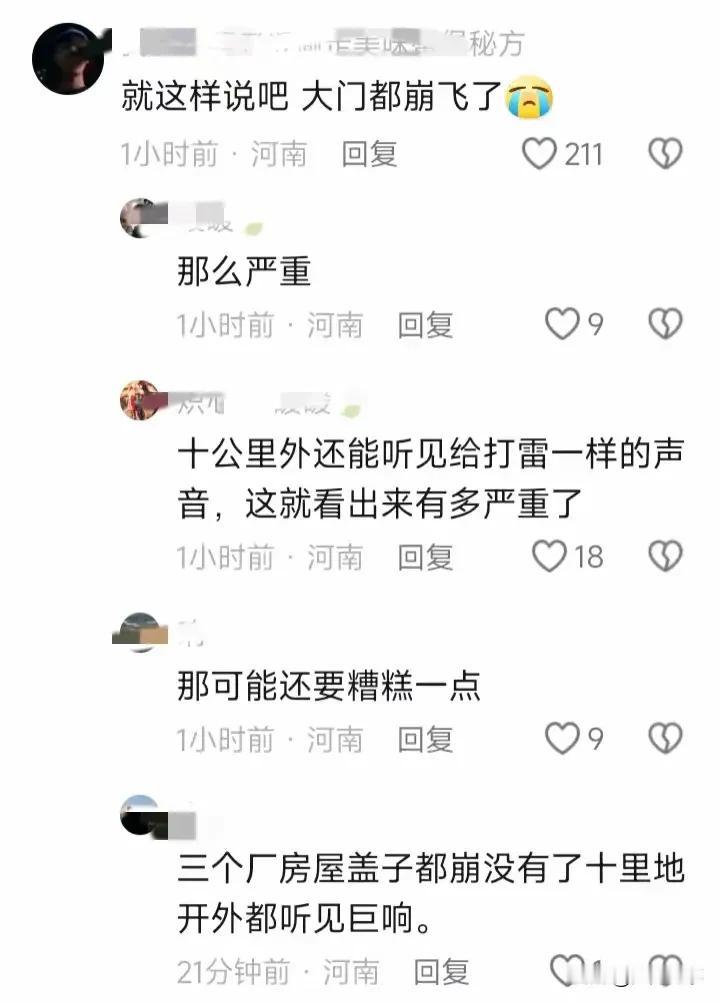Viewport: 720px width, 1002px height.
Task: Dislike the '大门都崩飞了' comment
Action: pos(665,154)
